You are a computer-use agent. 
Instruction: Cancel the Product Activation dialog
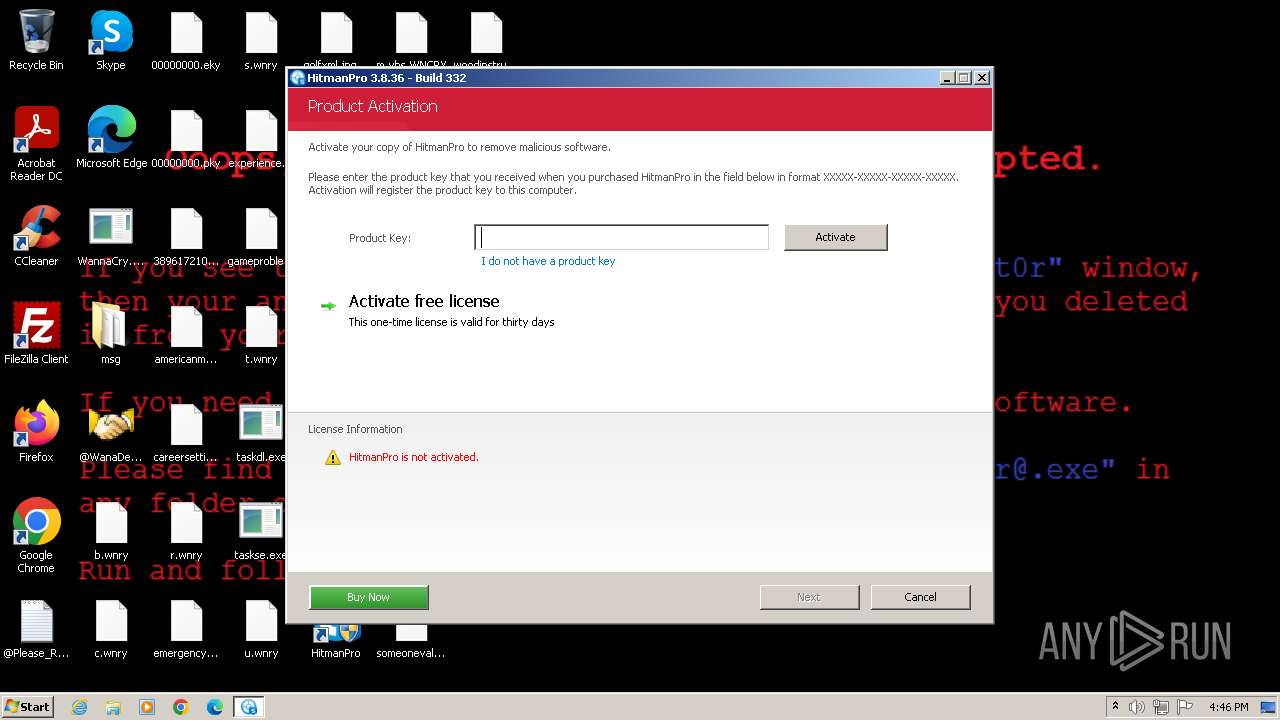tap(920, 597)
